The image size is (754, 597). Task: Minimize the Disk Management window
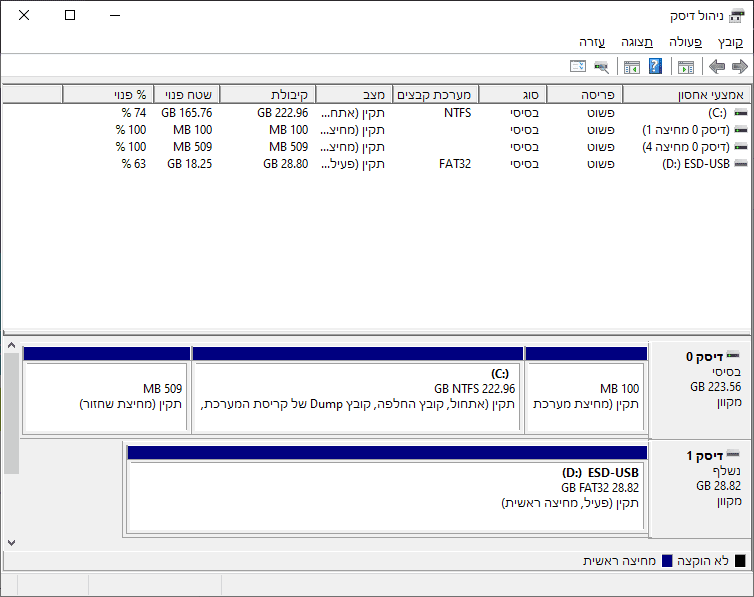[x=115, y=15]
